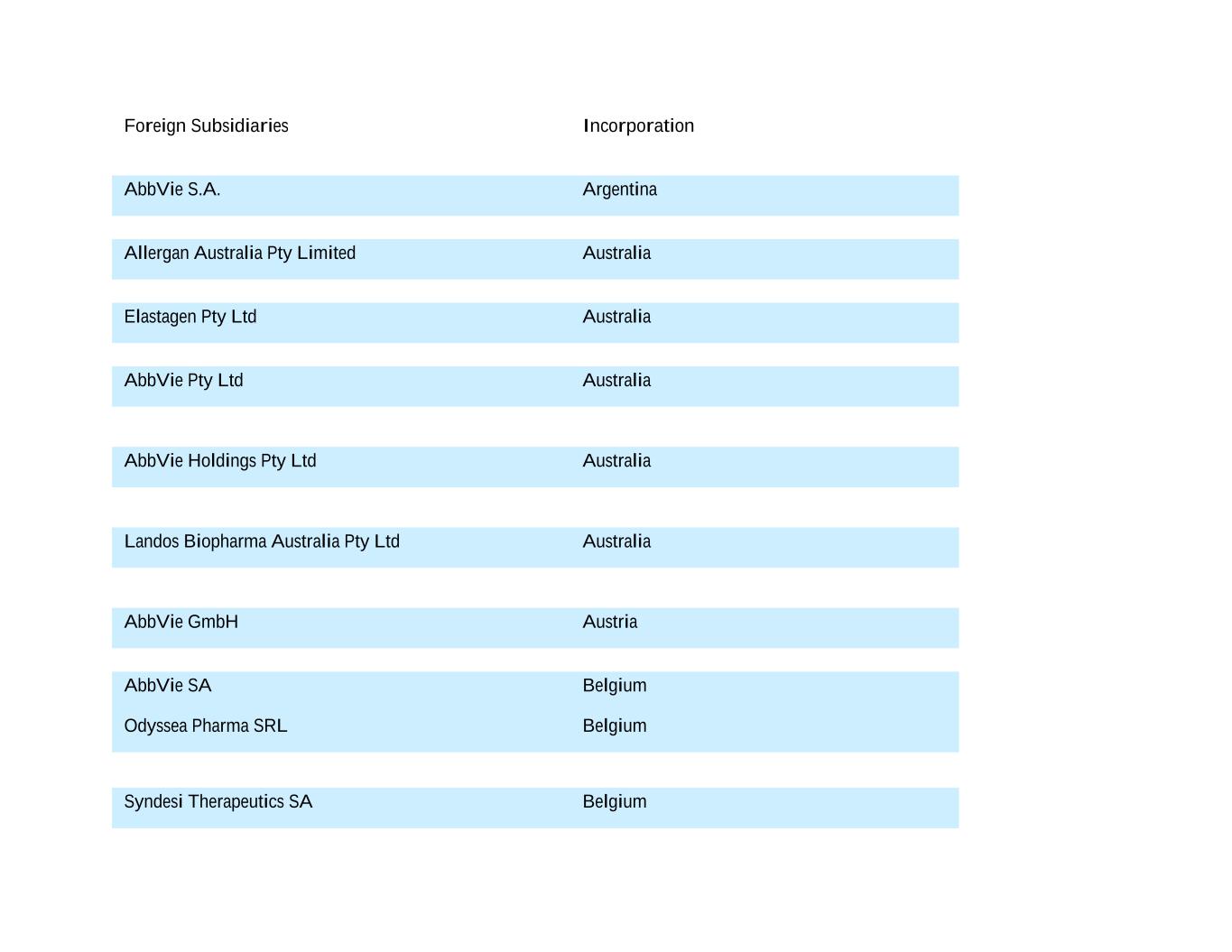Click Australia beside Landos Biopharma row
1232x952 pixels.
(616, 541)
